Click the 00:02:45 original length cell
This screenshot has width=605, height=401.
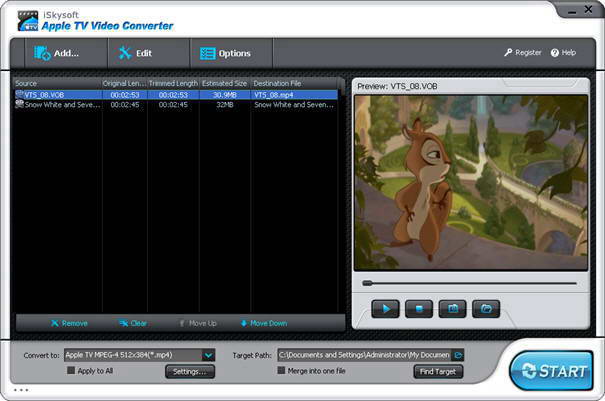[125, 105]
